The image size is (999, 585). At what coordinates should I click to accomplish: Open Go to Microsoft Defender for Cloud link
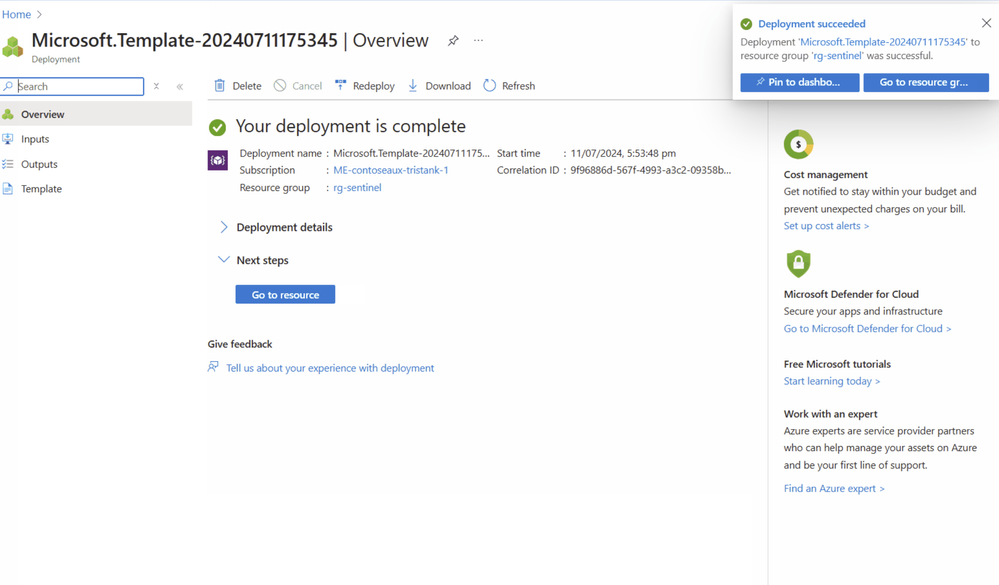pyautogui.click(x=867, y=328)
